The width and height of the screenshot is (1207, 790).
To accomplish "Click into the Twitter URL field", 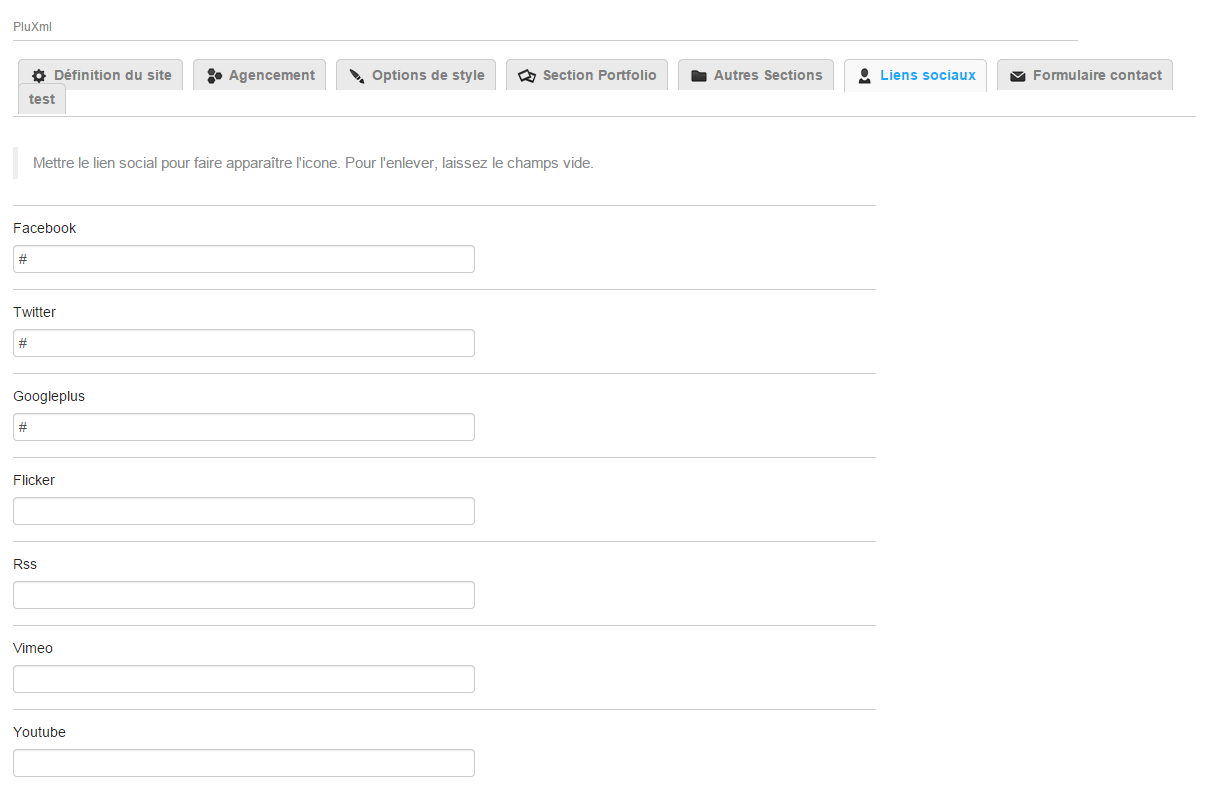I will pos(243,343).
